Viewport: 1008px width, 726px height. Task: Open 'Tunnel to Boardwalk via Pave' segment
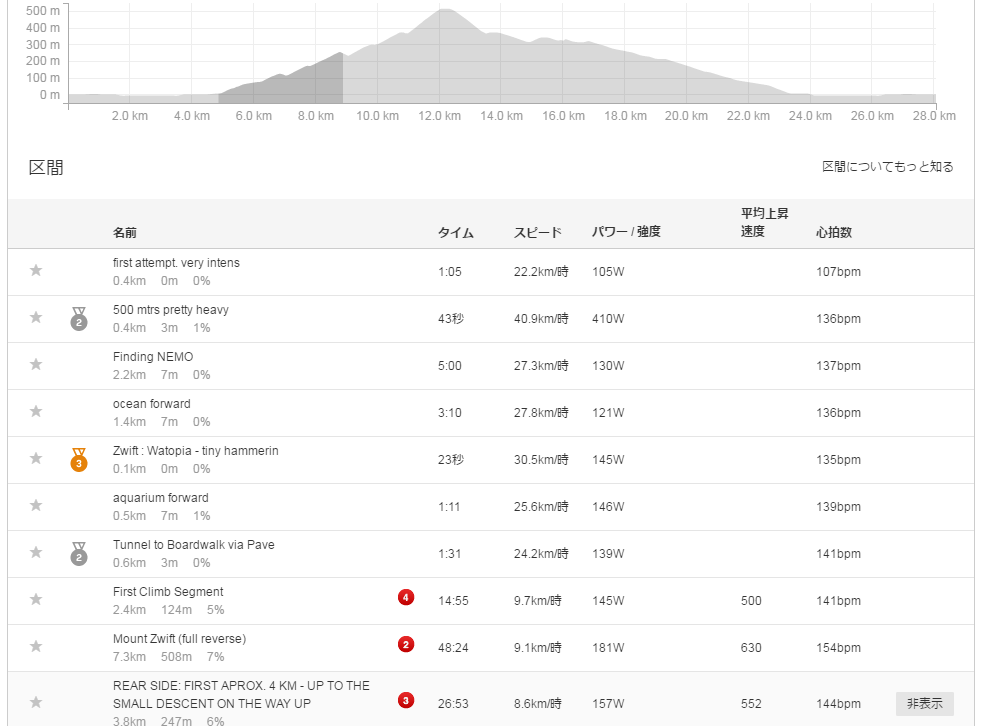pos(194,544)
